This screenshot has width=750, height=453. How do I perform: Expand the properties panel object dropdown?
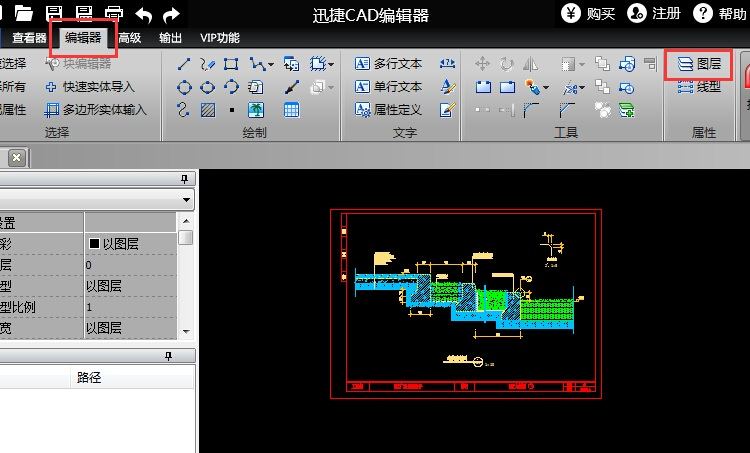pos(187,199)
